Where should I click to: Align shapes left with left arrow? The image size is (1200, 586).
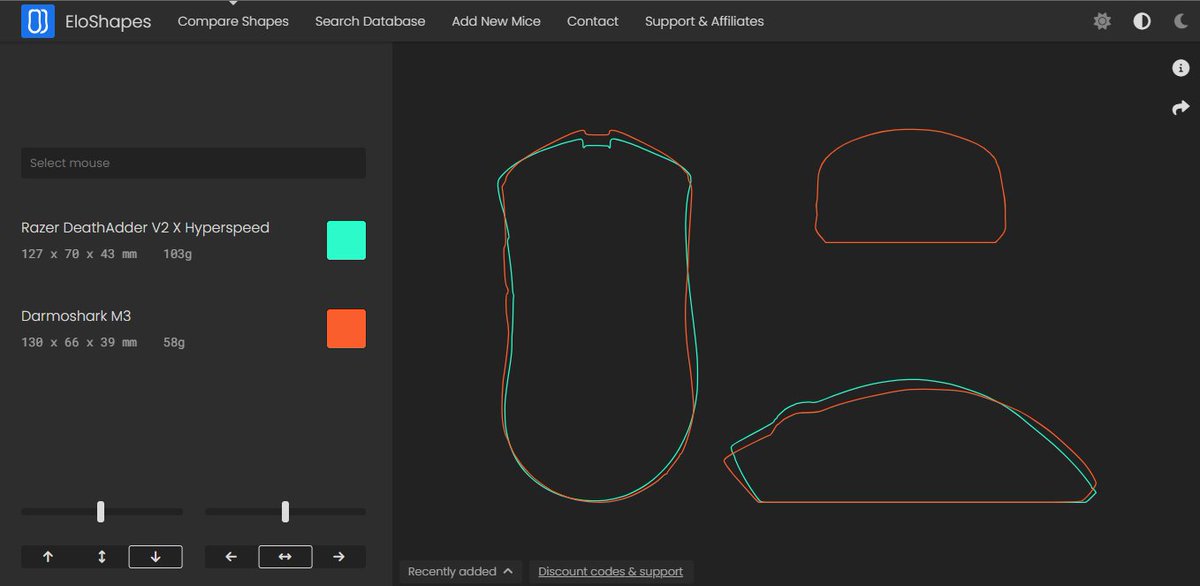(x=229, y=556)
